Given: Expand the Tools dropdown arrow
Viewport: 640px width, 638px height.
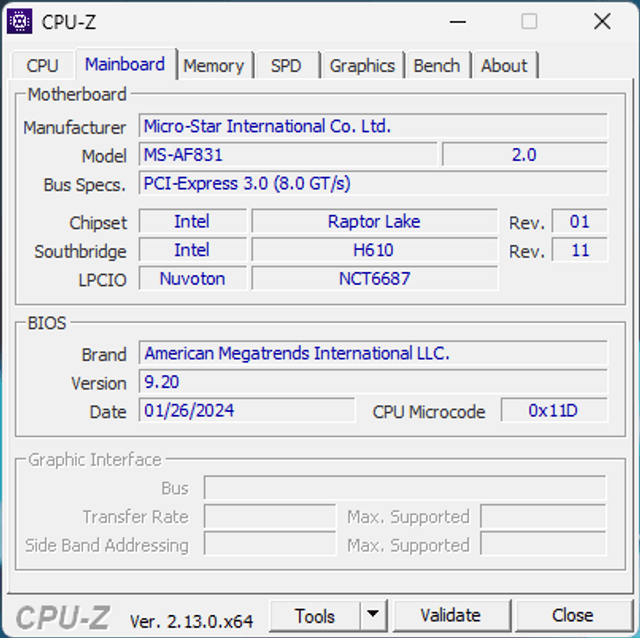Looking at the screenshot, I should [373, 616].
